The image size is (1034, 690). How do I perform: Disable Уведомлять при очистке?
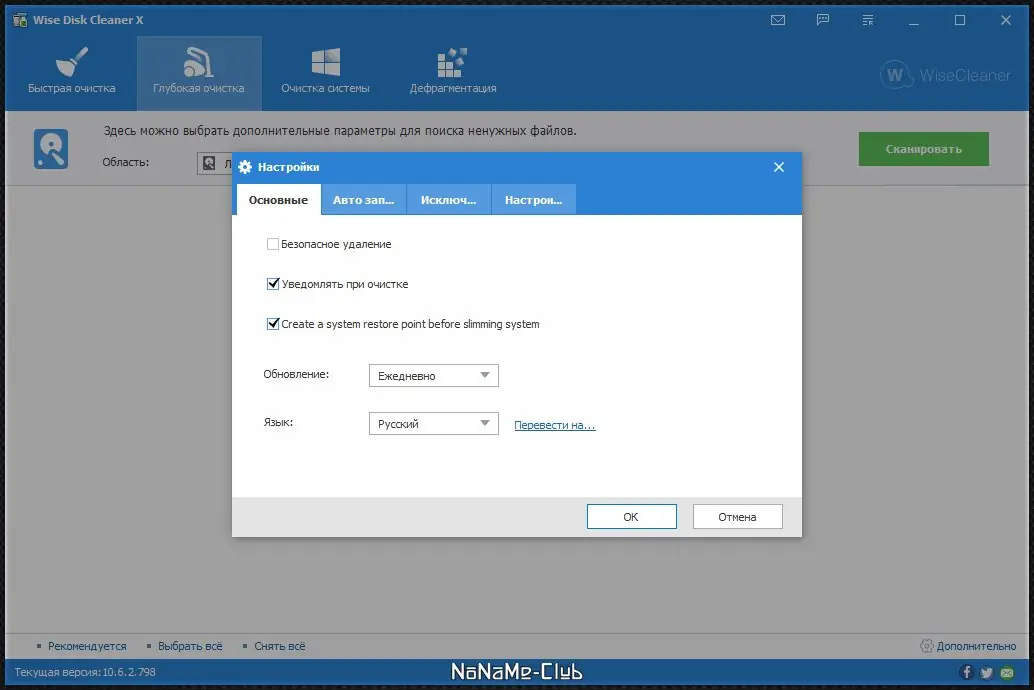click(x=273, y=284)
